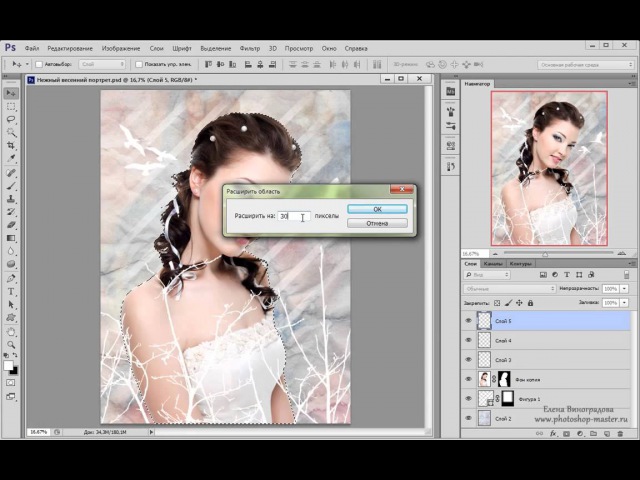Select the Pen tool
The height and width of the screenshot is (480, 640).
click(x=12, y=277)
